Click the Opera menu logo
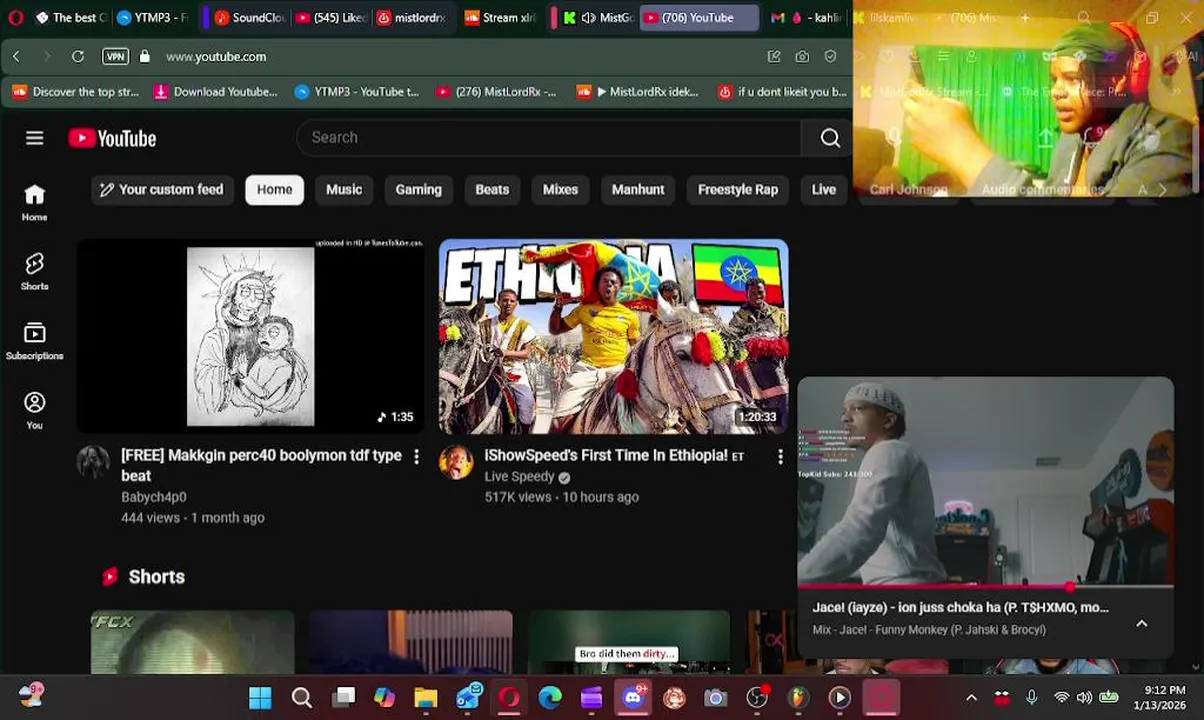 [x=15, y=18]
